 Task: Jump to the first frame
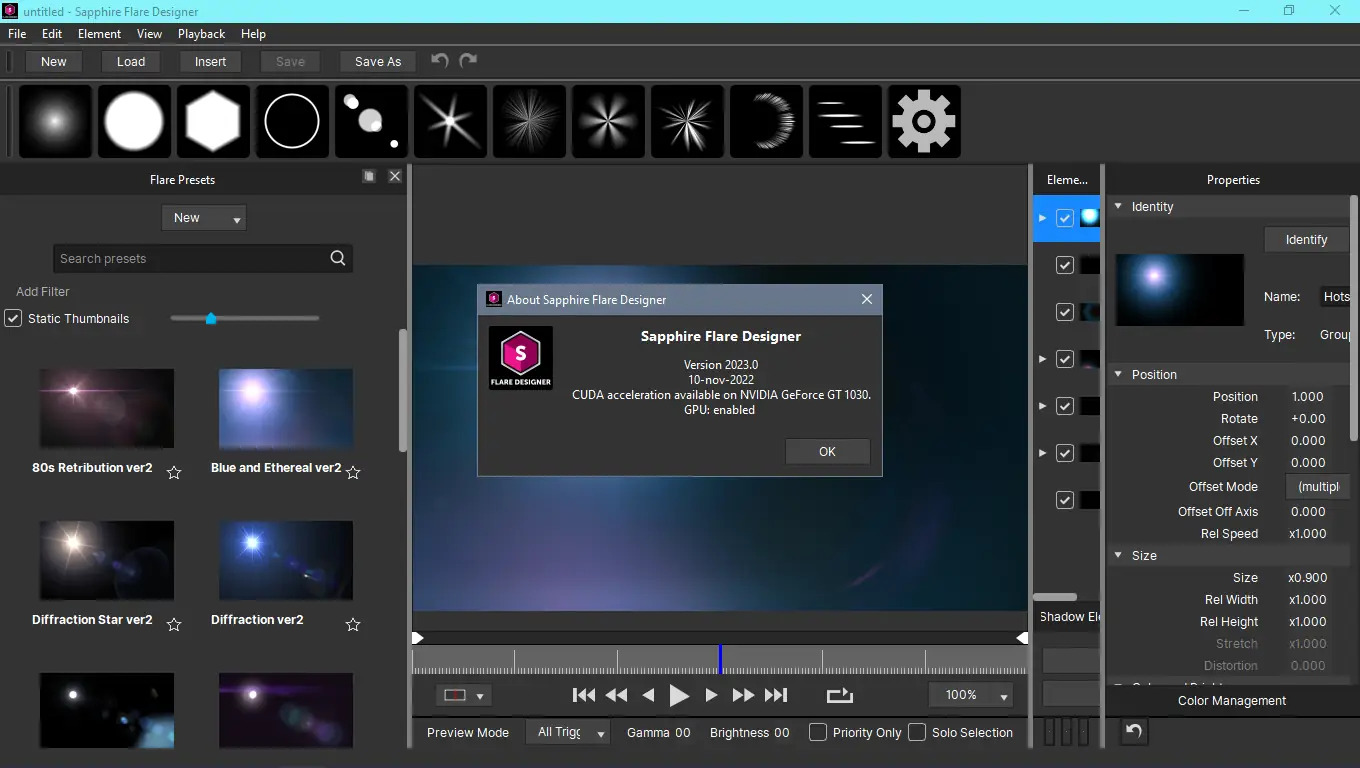click(583, 695)
